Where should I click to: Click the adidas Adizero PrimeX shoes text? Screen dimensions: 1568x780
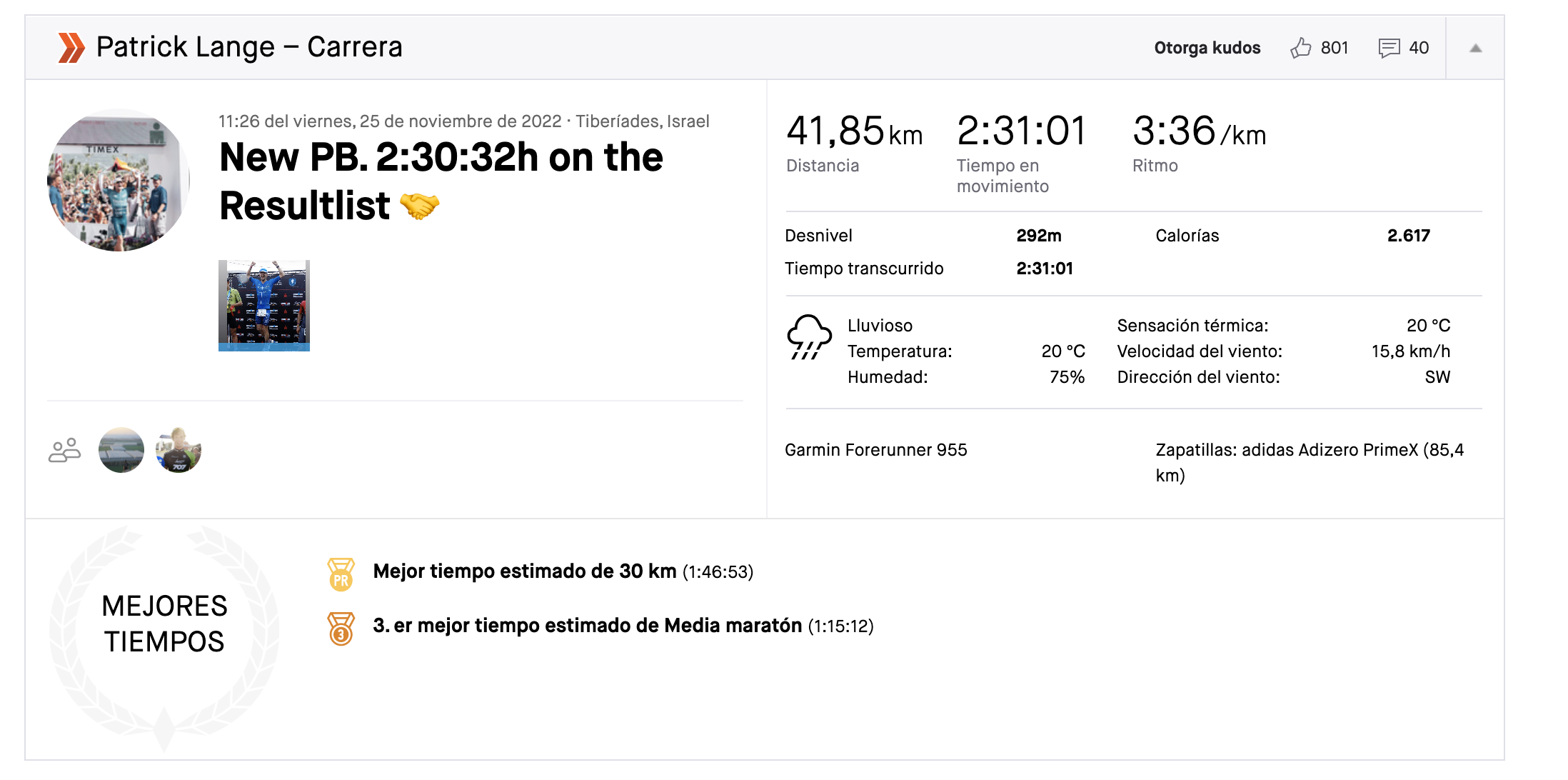click(x=1310, y=462)
